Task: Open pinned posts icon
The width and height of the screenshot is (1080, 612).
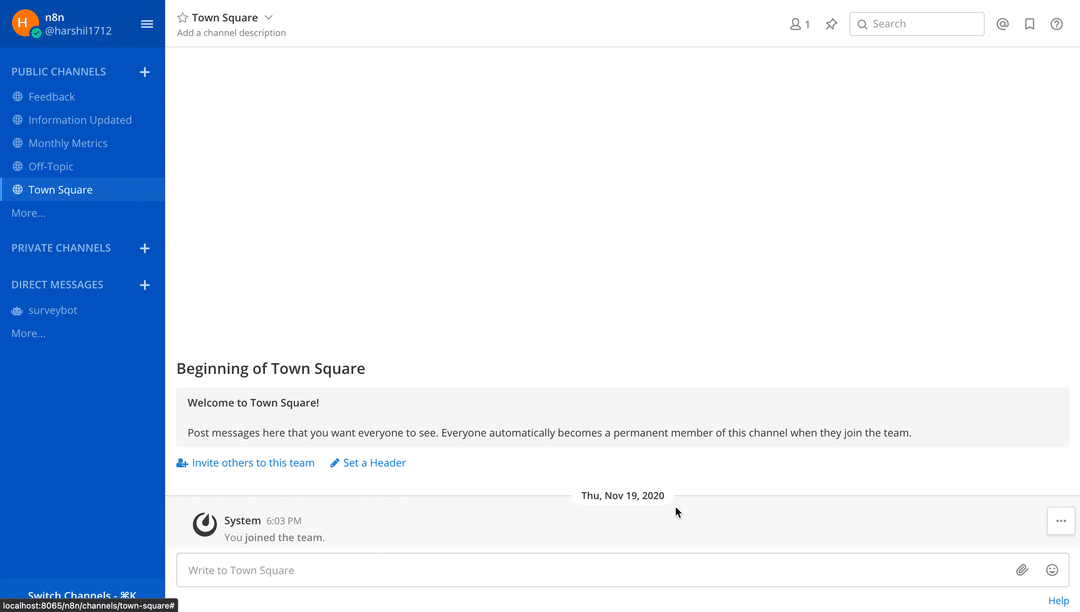Action: pos(831,24)
